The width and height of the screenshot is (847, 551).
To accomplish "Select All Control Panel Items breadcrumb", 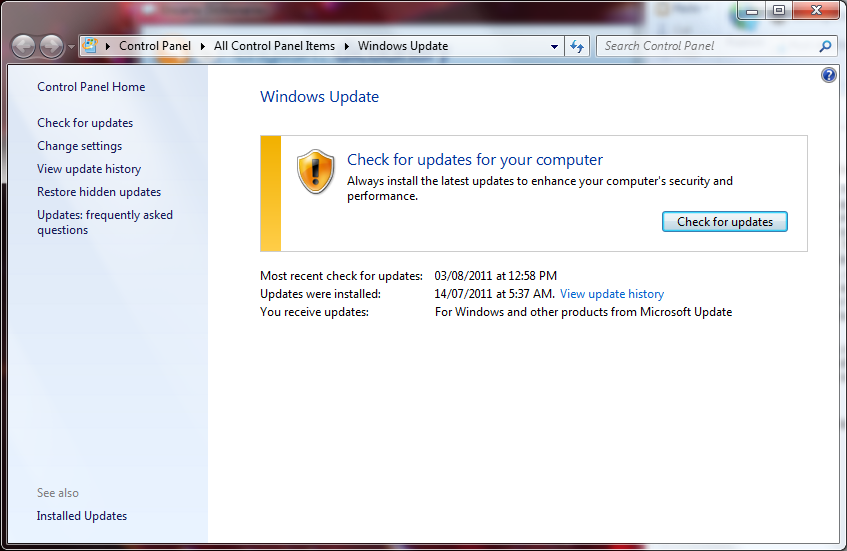I will (x=274, y=46).
